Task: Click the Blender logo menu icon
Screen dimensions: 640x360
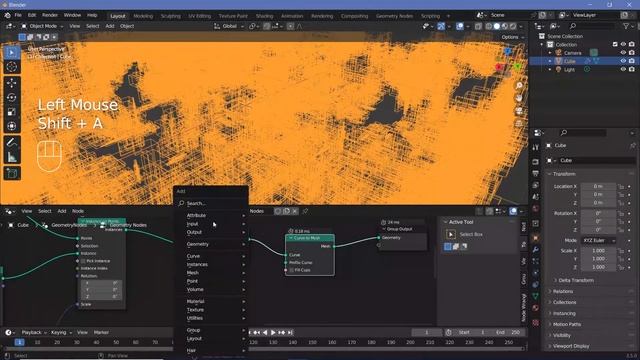Action: tap(7, 15)
